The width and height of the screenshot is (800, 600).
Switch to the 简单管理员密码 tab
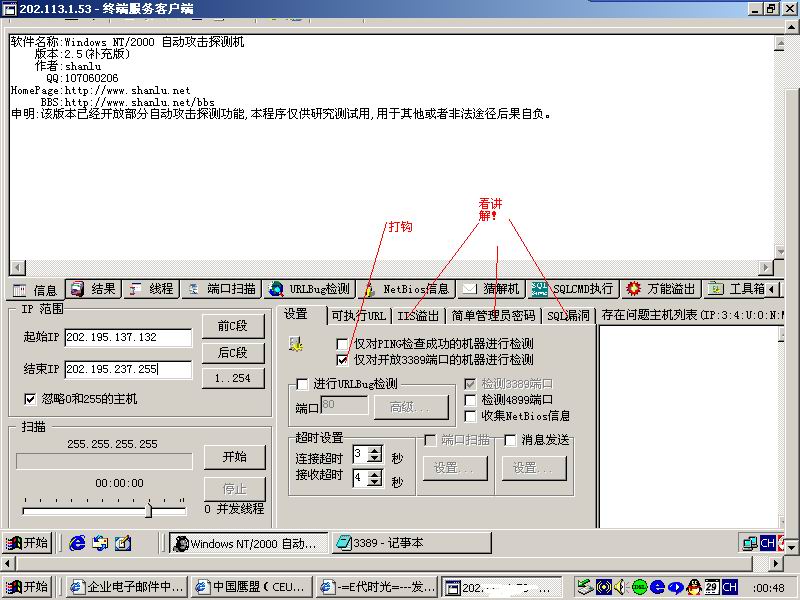pyautogui.click(x=494, y=316)
